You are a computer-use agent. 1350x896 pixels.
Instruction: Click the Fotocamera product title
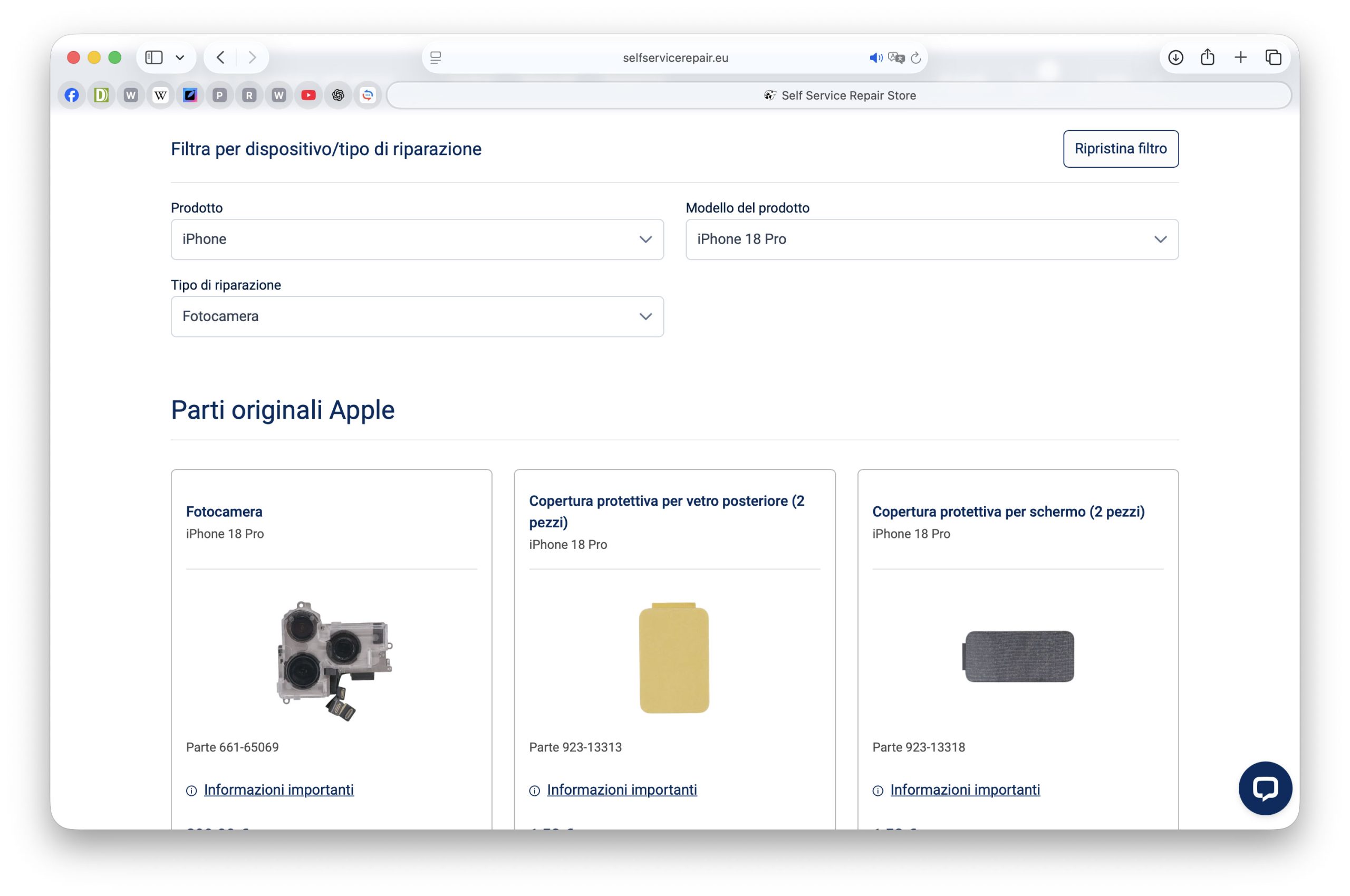(224, 512)
